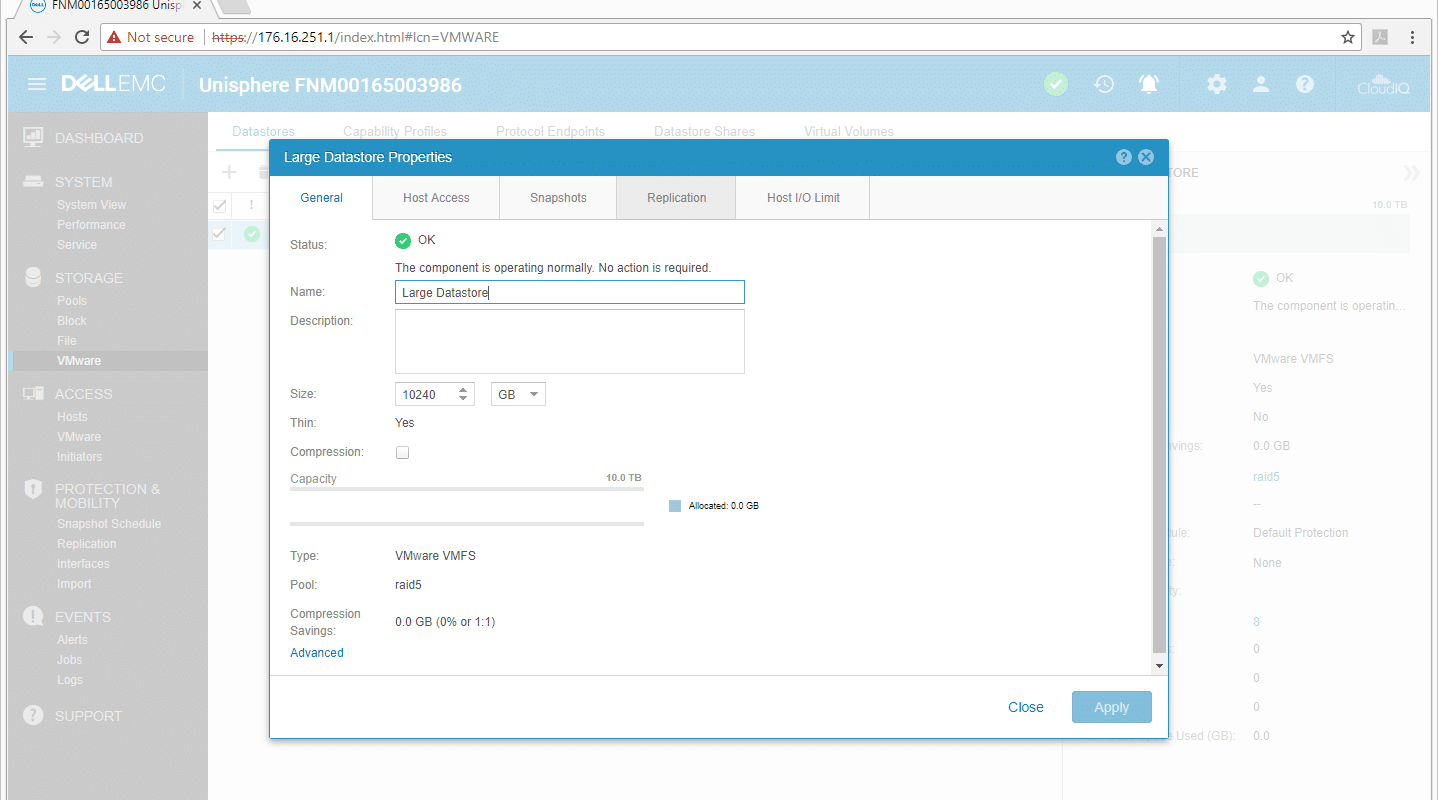Open the alerts bell icon
This screenshot has height=800, width=1438.
1149,84
